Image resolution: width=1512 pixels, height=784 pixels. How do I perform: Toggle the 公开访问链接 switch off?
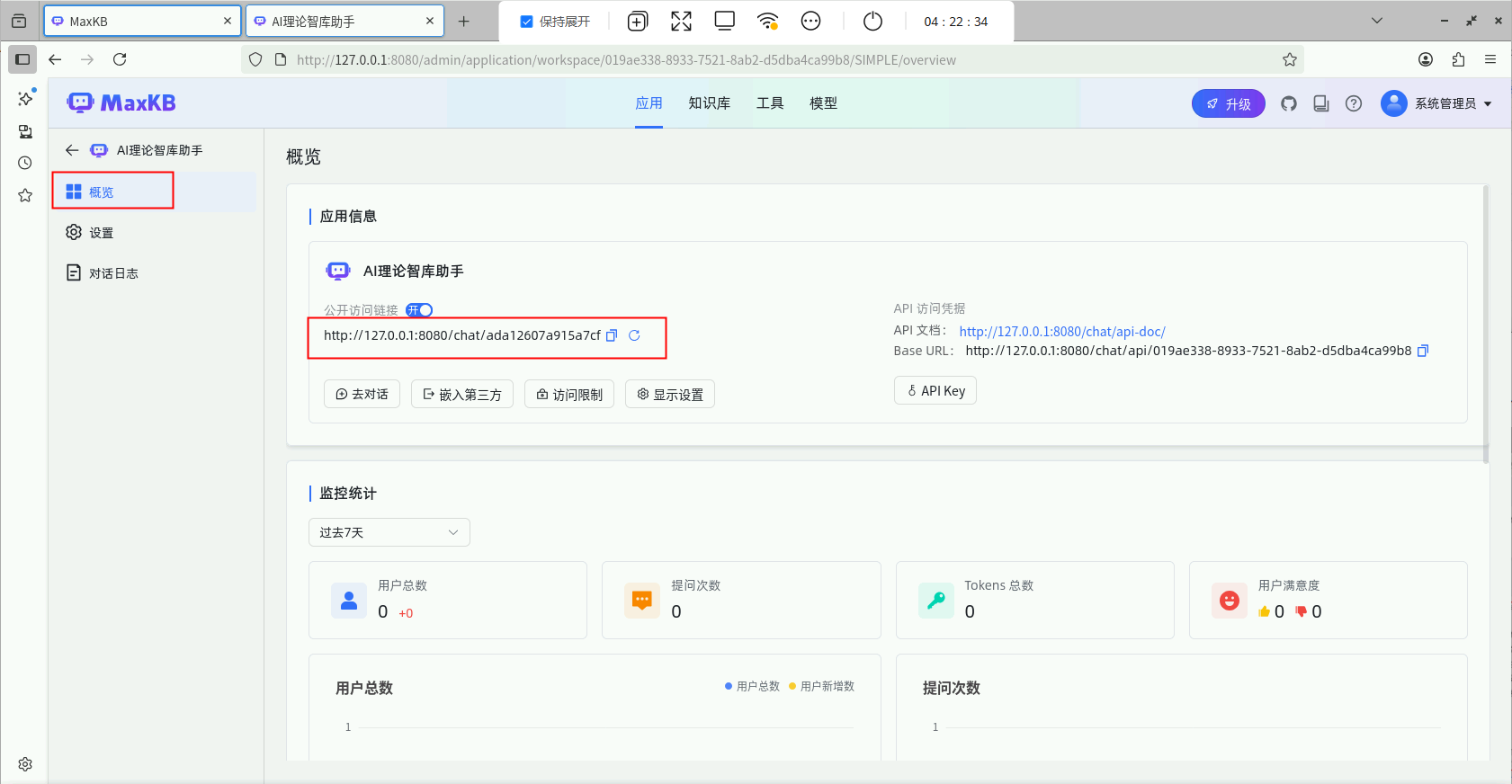click(x=419, y=310)
